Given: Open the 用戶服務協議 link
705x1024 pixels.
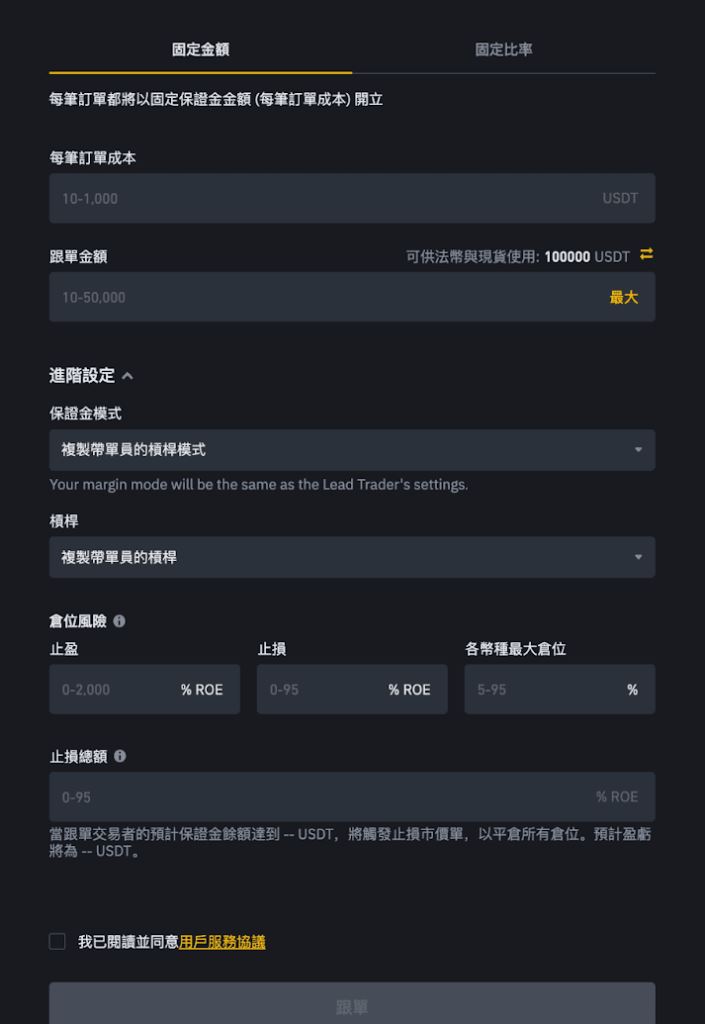Looking at the screenshot, I should [x=222, y=942].
